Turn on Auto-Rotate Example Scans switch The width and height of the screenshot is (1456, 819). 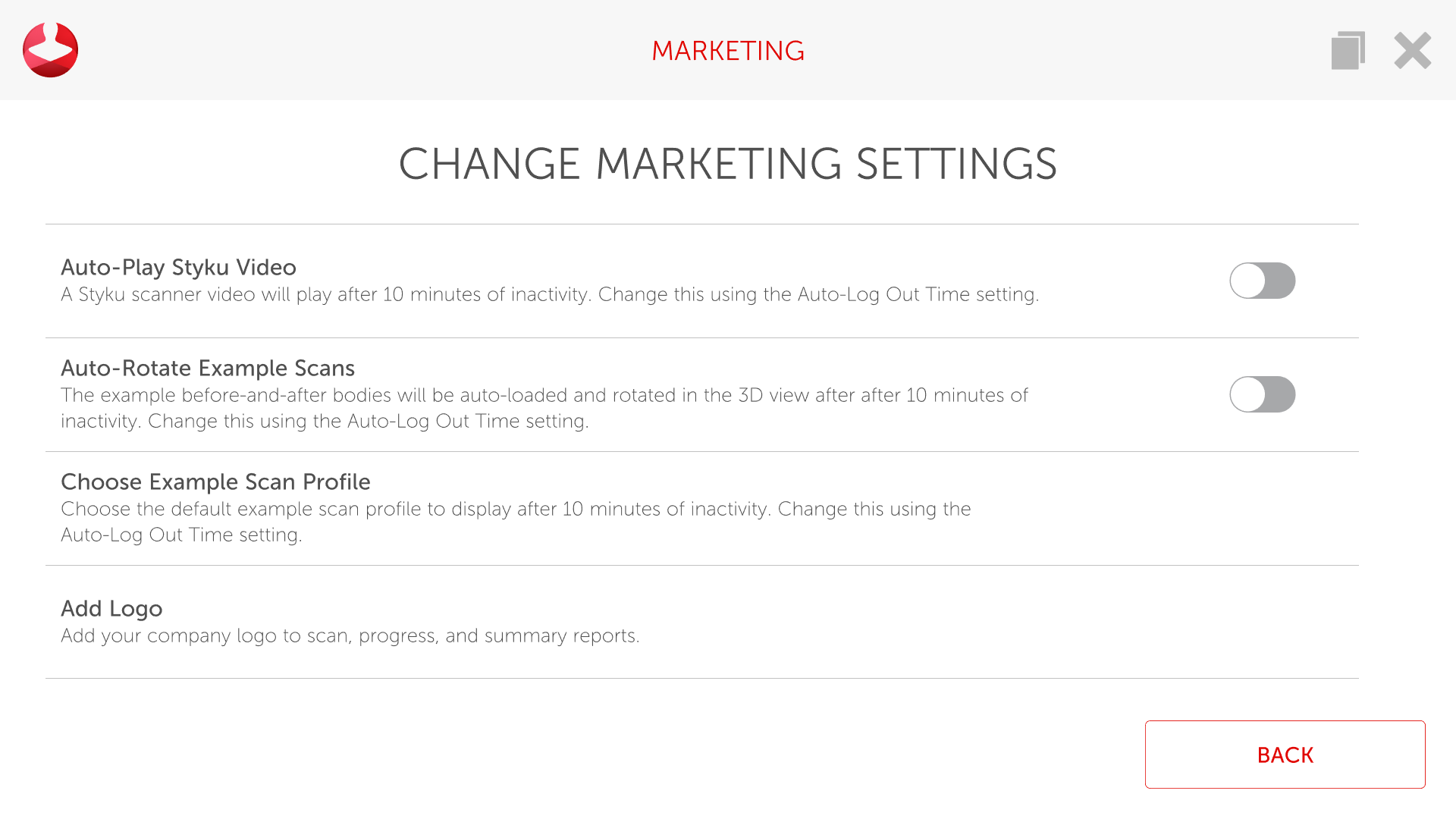(x=1262, y=394)
